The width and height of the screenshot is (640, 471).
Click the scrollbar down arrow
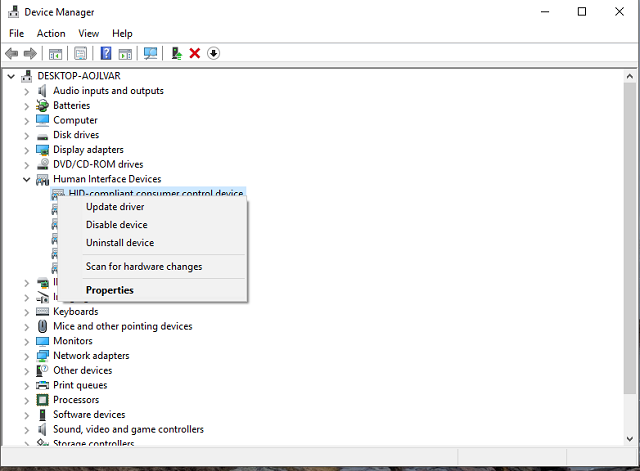630,439
